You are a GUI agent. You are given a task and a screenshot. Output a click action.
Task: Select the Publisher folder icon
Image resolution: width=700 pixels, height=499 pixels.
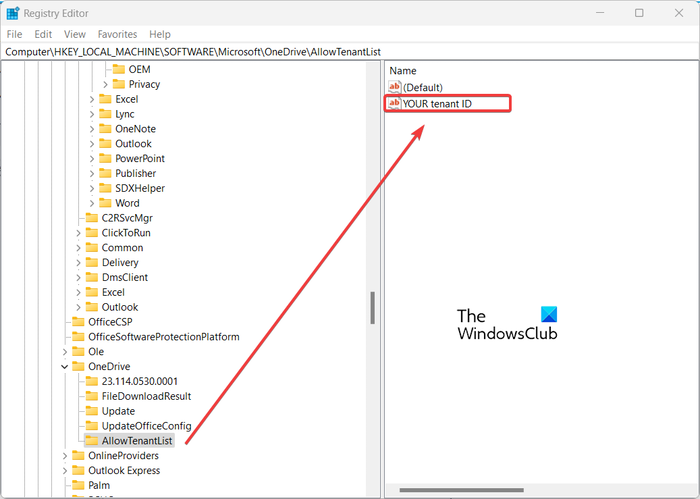105,173
